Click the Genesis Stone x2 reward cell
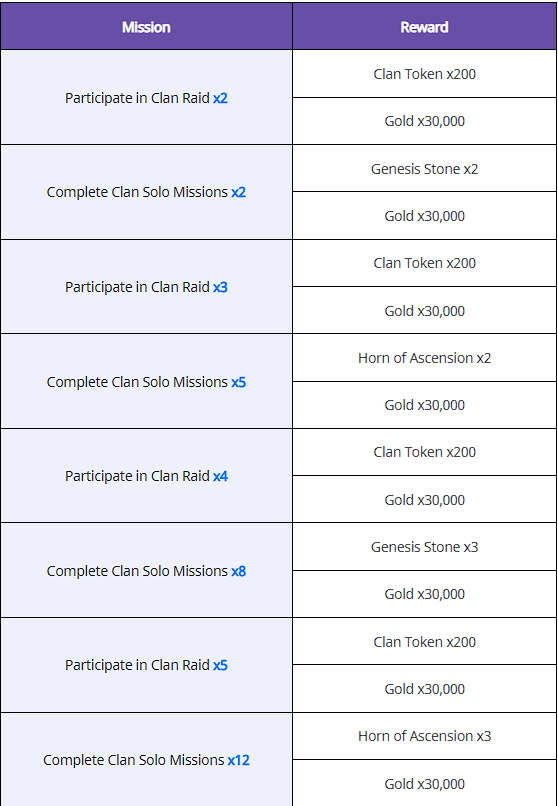The height and width of the screenshot is (806, 558). click(424, 169)
